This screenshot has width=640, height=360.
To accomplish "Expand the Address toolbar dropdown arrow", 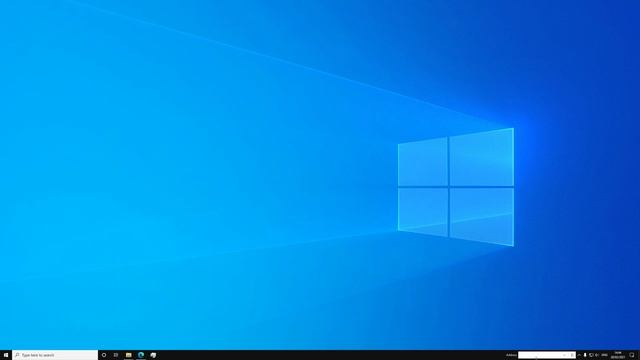I will (x=564, y=355).
